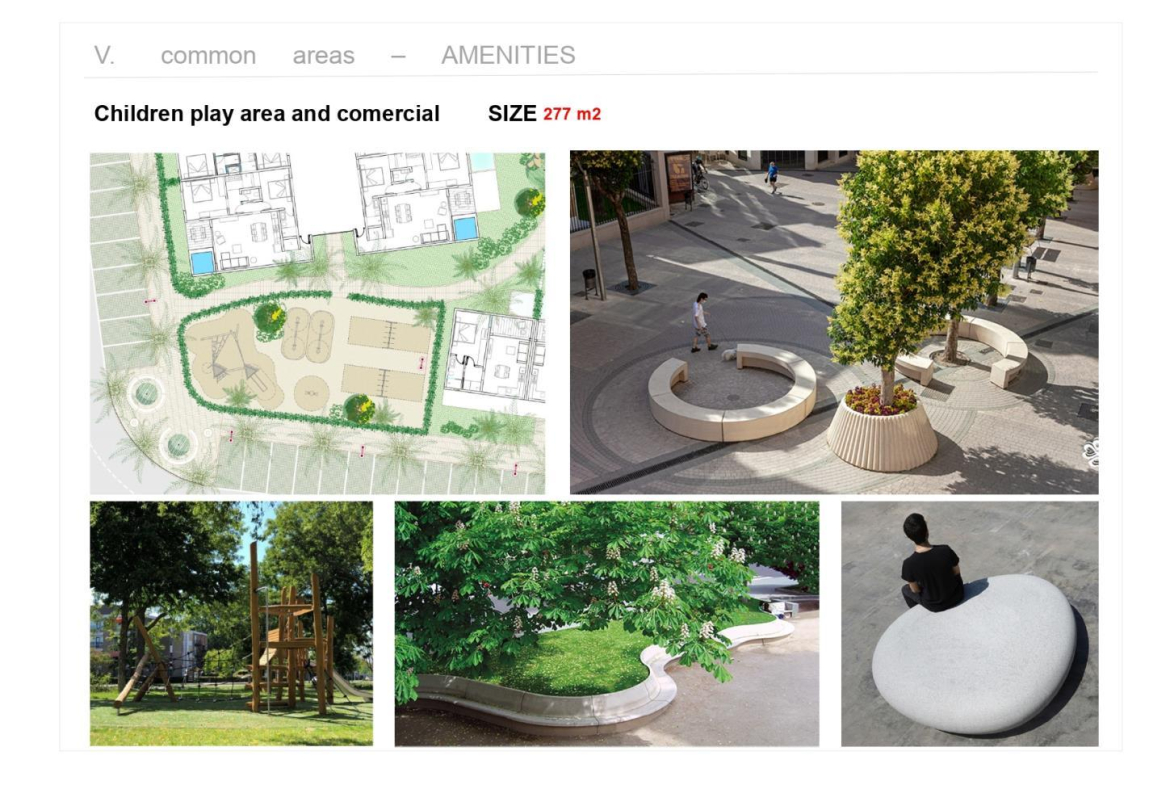This screenshot has width=1170, height=785.
Task: Click the wooden playground tower photo
Action: pyautogui.click(x=231, y=623)
